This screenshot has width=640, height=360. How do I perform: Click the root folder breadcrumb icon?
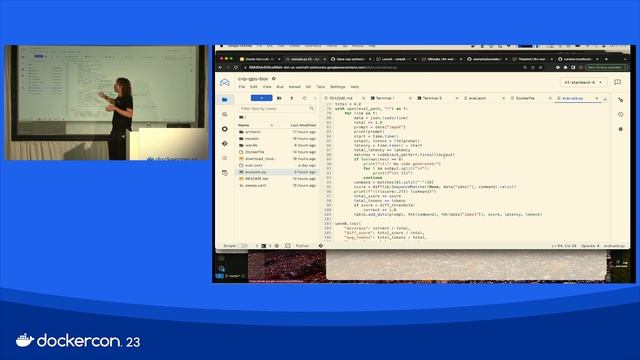241,117
